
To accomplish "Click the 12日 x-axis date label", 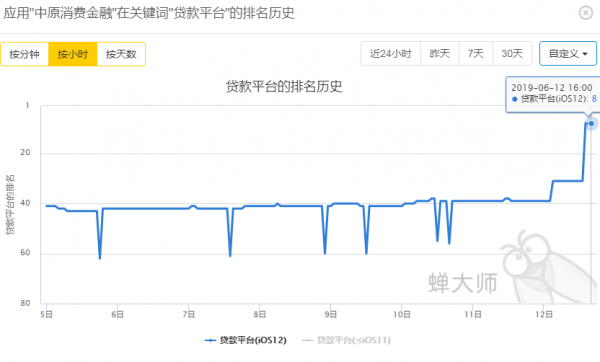I will point(544,315).
